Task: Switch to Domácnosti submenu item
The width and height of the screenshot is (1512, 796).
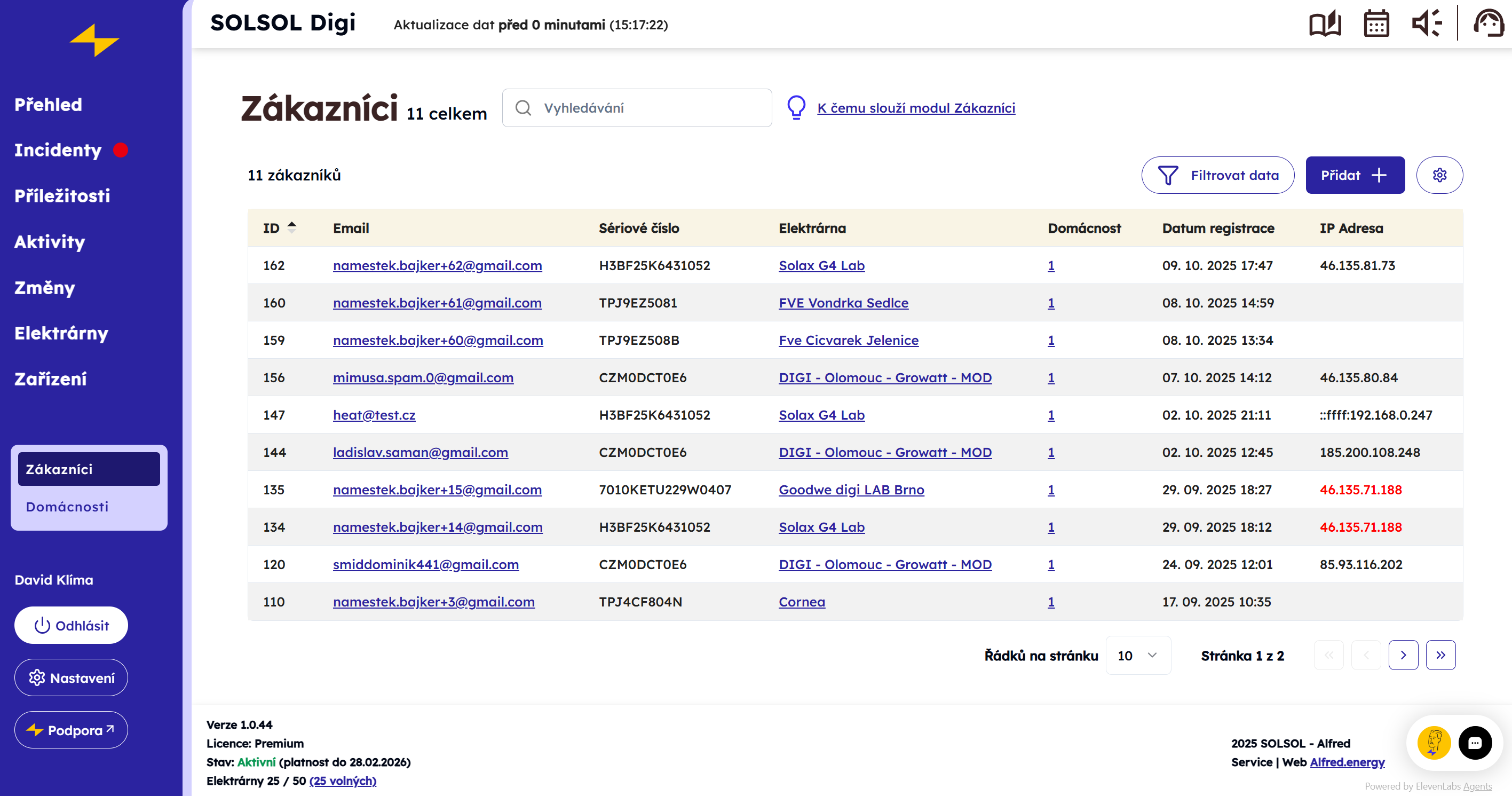Action: click(x=67, y=507)
